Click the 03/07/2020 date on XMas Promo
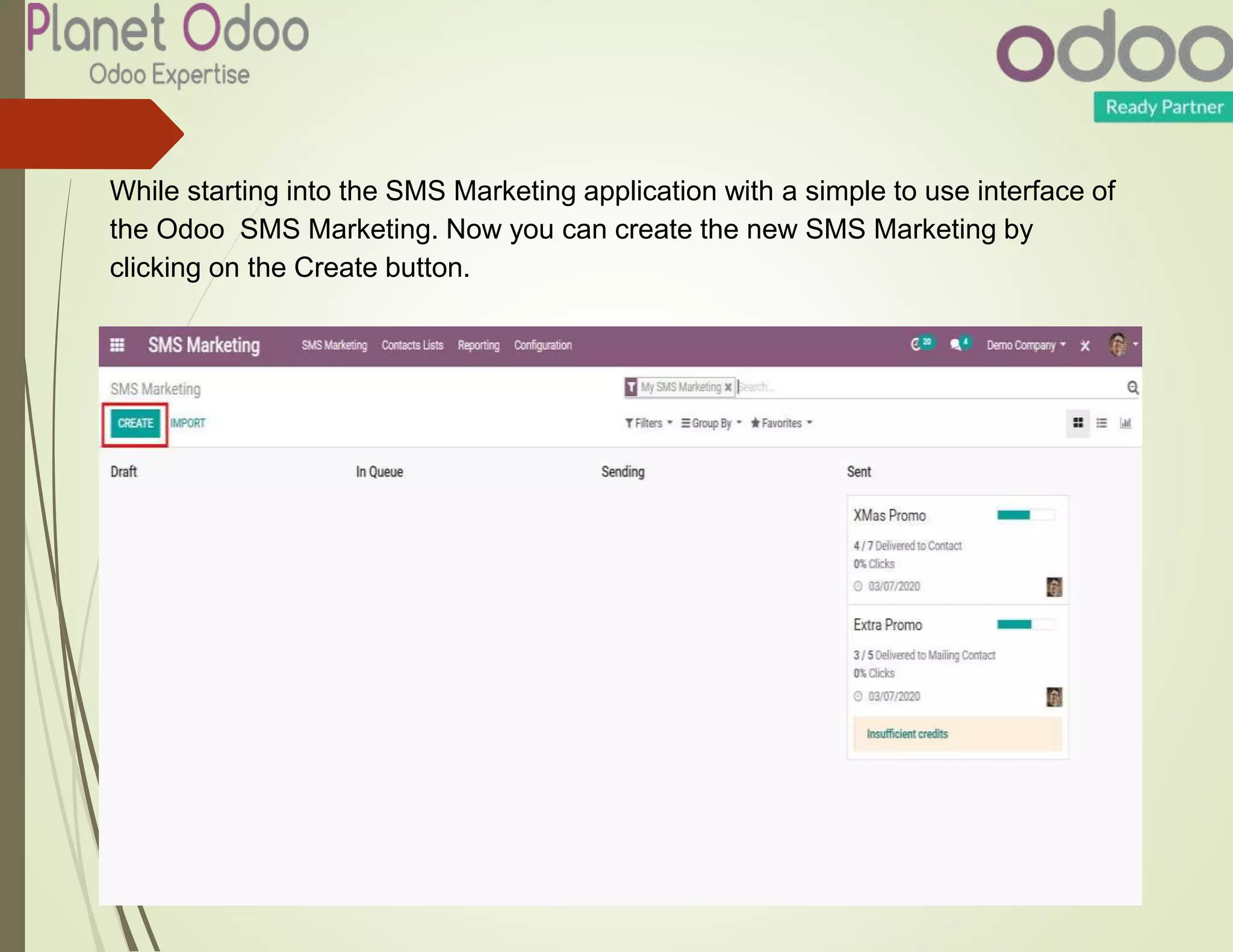The height and width of the screenshot is (952, 1233). tap(894, 586)
